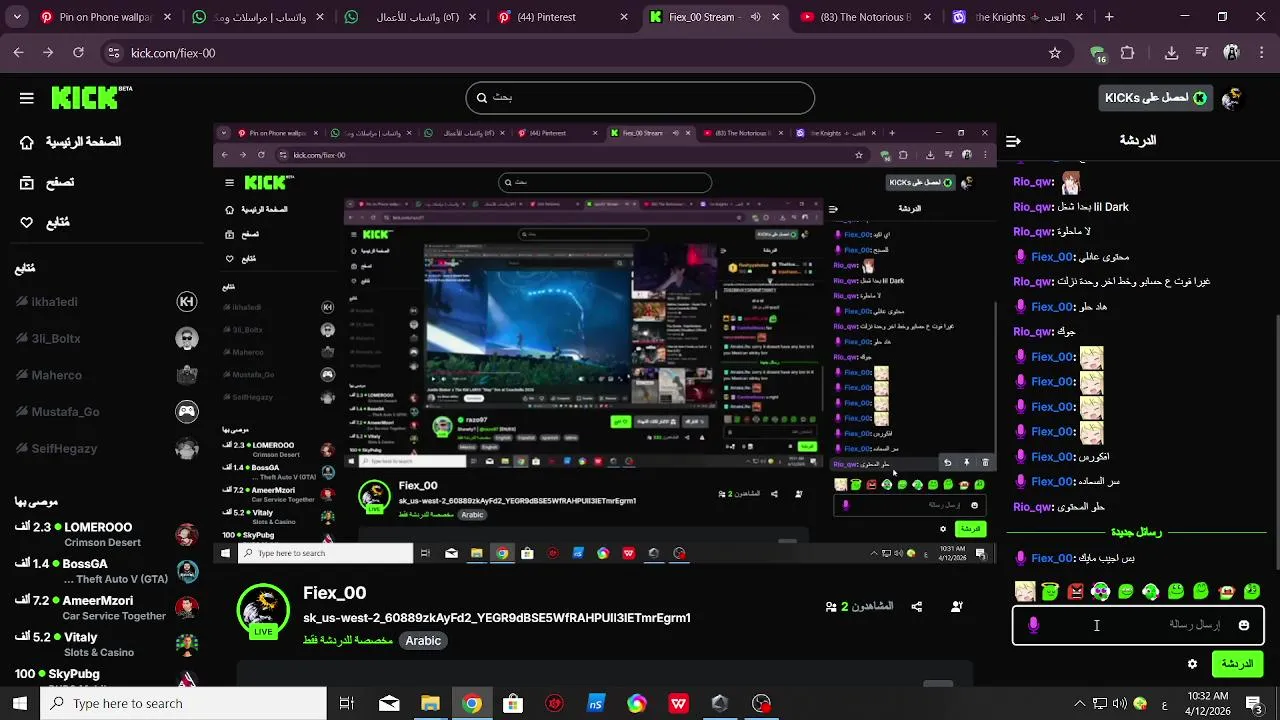Select followed channel Maherco
Viewport: 1280px width, 720px height.
pos(106,375)
